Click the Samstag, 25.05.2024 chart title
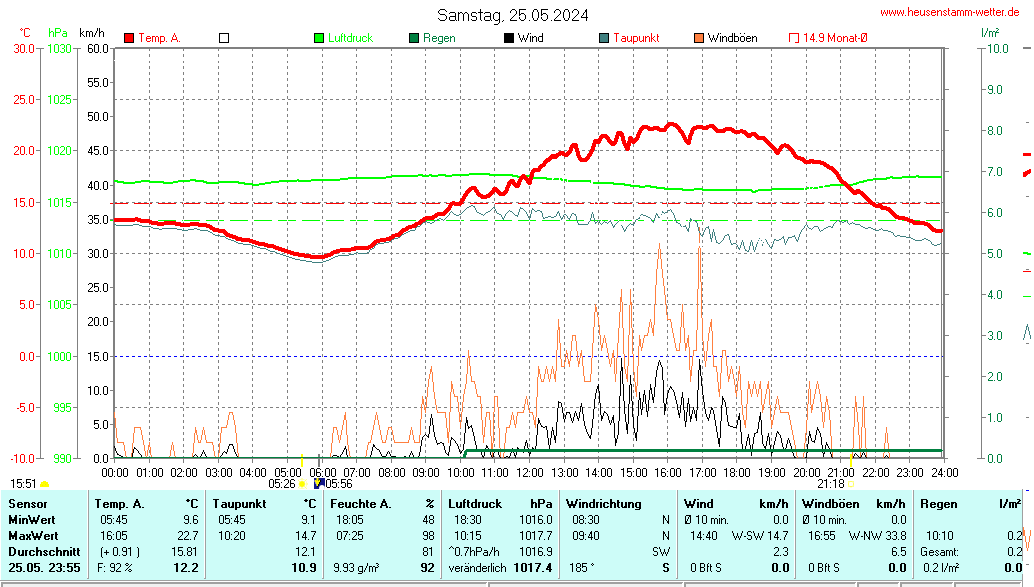Viewport: 1034px width, 587px height. [512, 15]
